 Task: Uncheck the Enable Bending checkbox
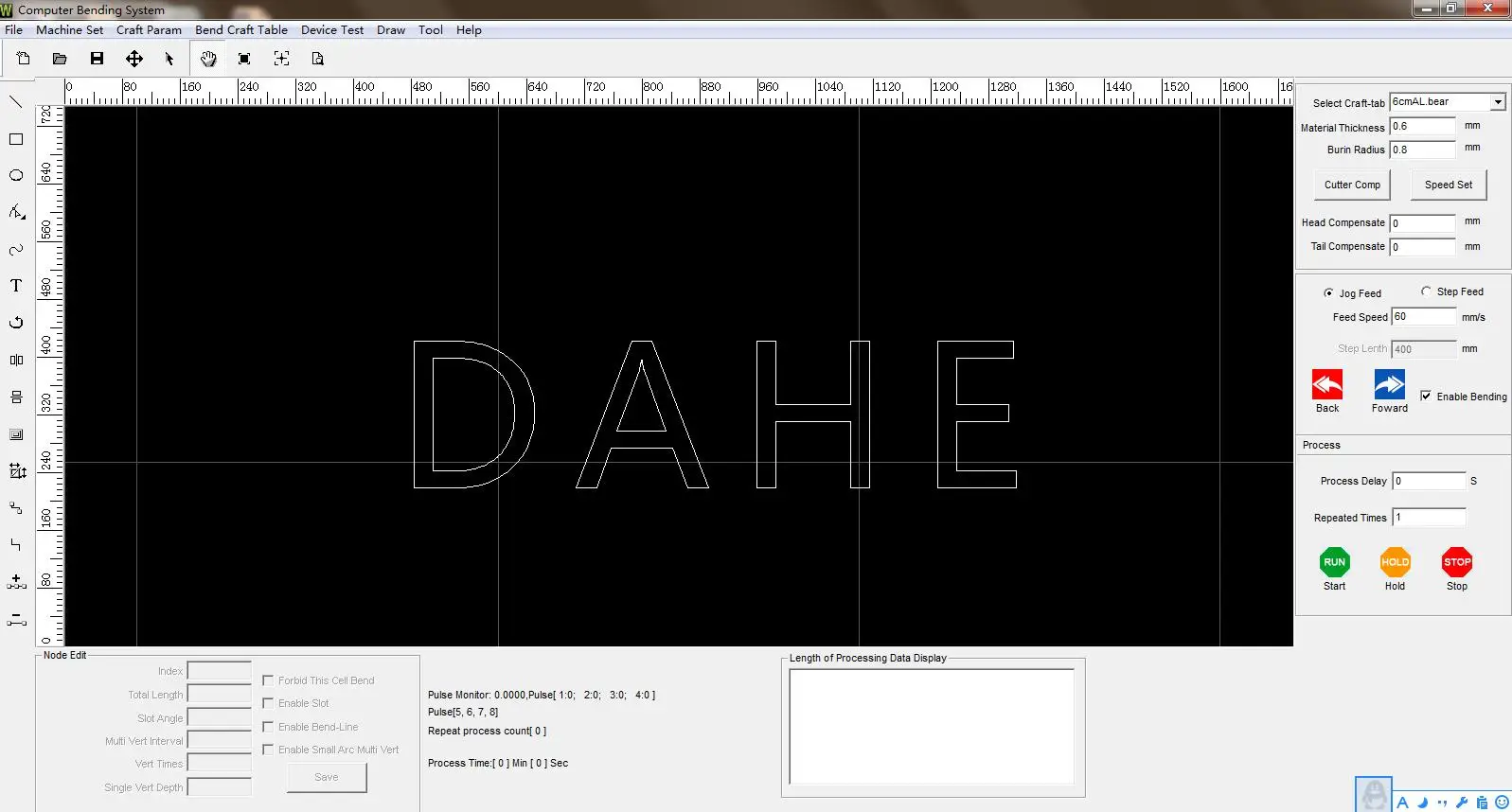(1426, 397)
